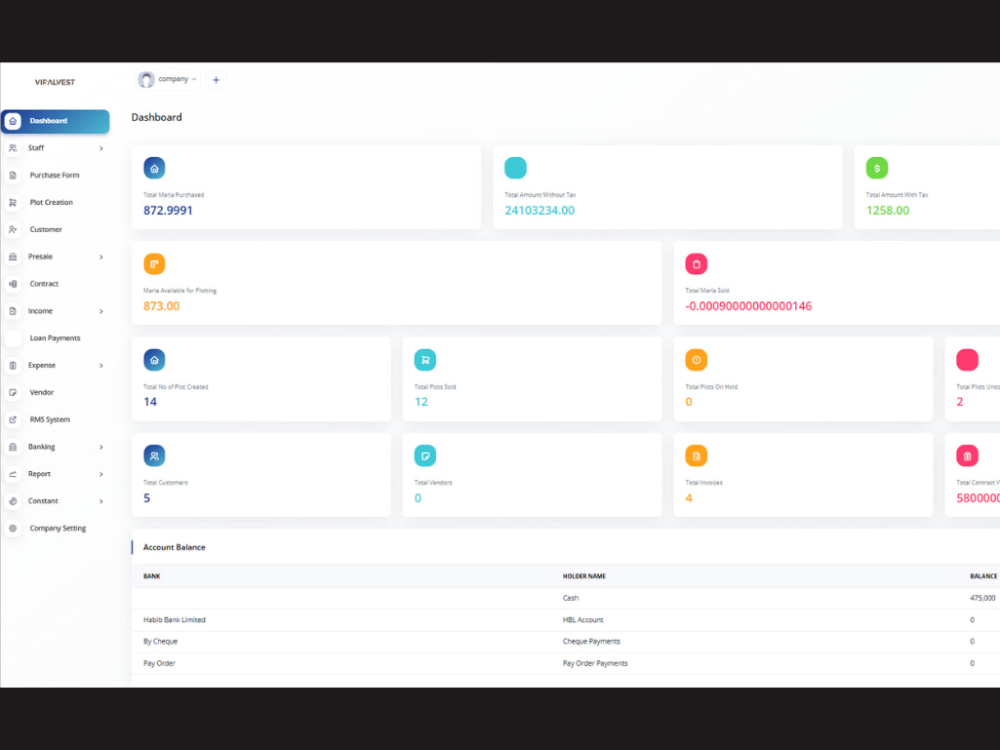Expand the Report submenu chevron
1000x750 pixels.
click(101, 474)
